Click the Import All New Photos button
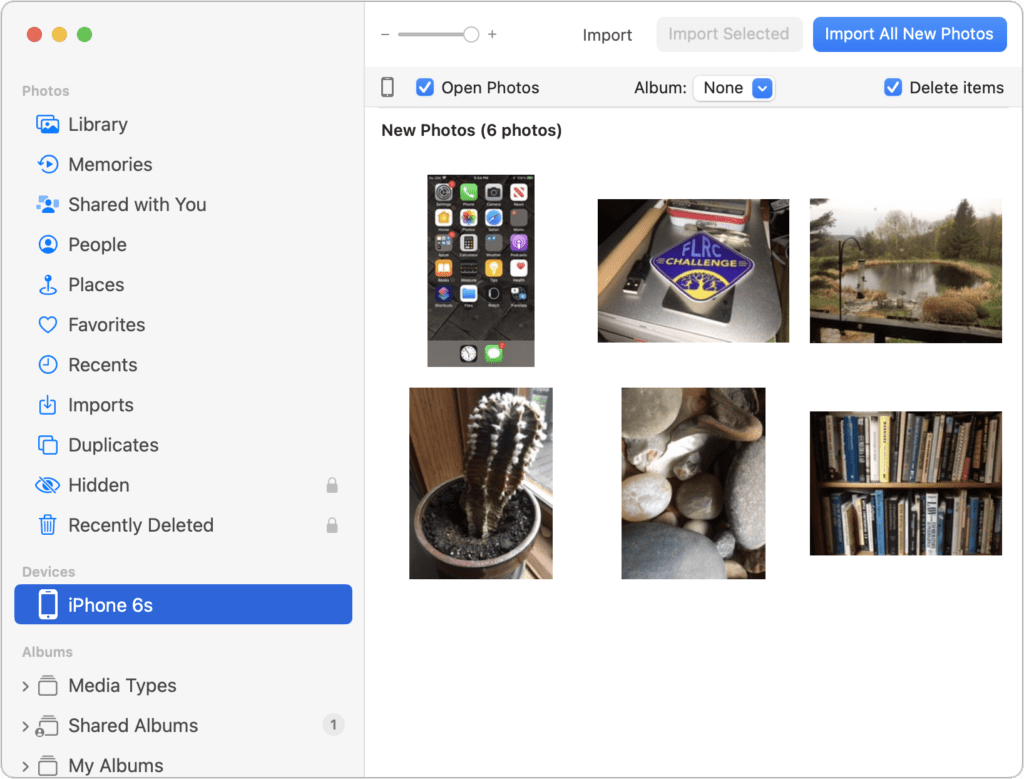Image resolution: width=1024 pixels, height=779 pixels. tap(909, 34)
